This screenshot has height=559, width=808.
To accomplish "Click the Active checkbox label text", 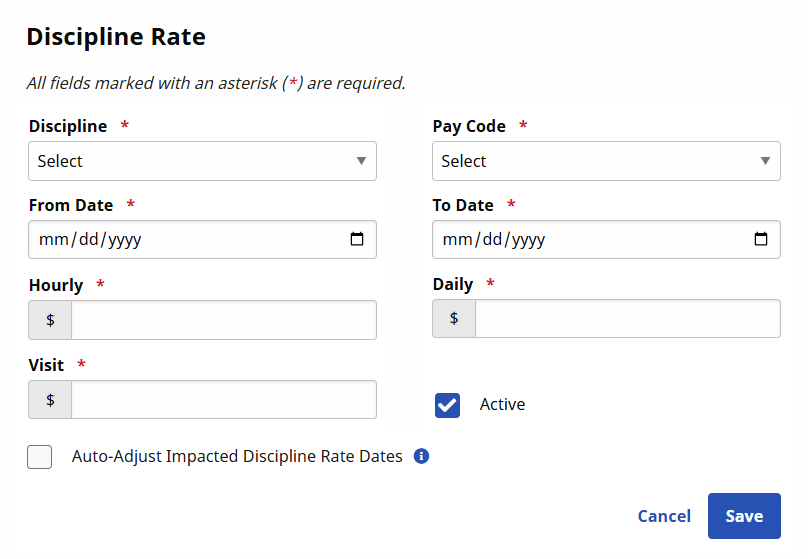I will (x=502, y=405).
